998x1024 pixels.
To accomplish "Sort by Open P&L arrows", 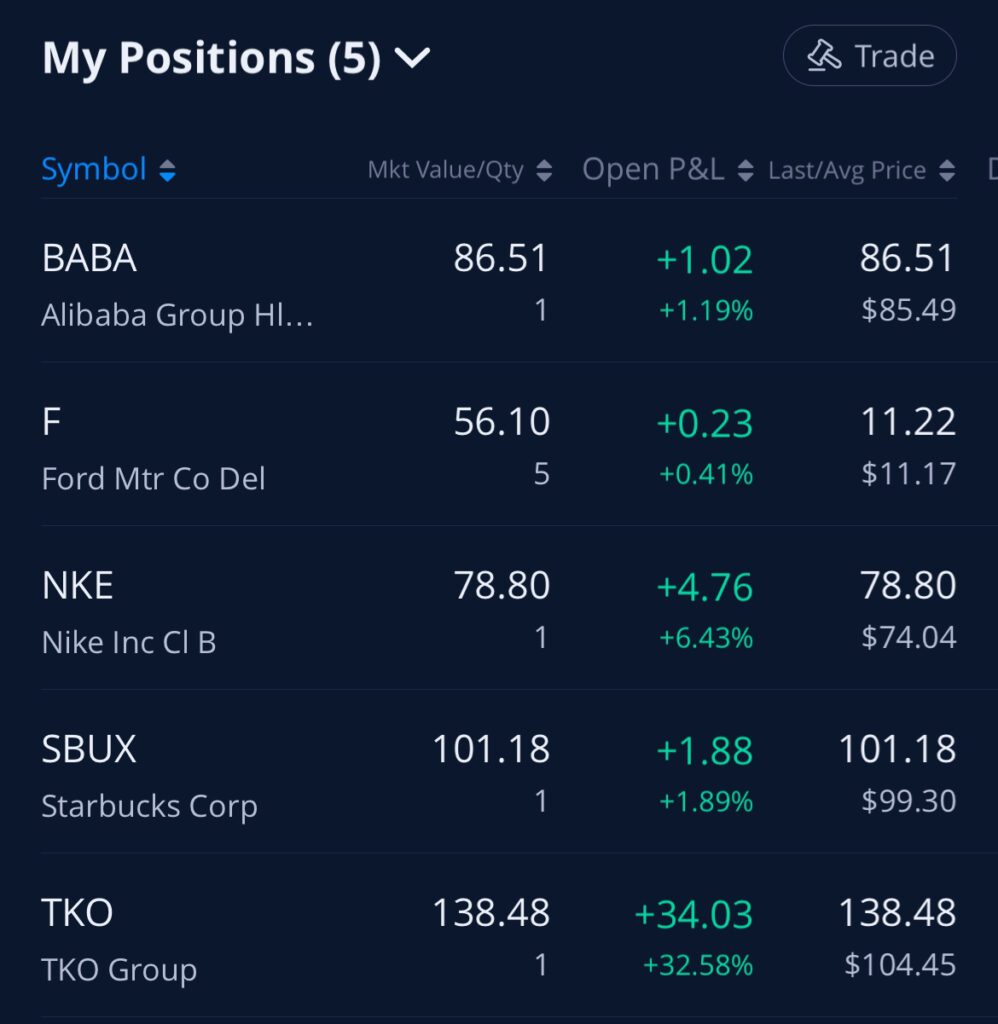I will tap(745, 171).
